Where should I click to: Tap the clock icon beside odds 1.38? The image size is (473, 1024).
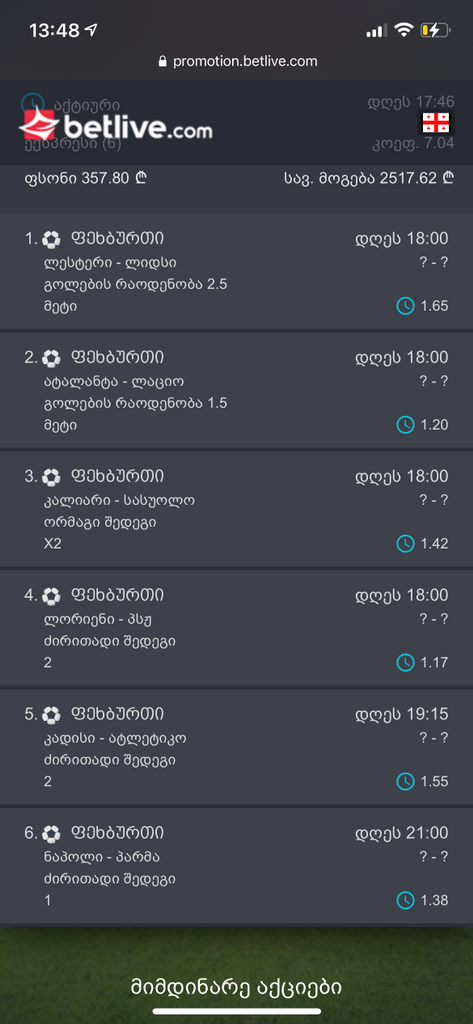[x=406, y=900]
